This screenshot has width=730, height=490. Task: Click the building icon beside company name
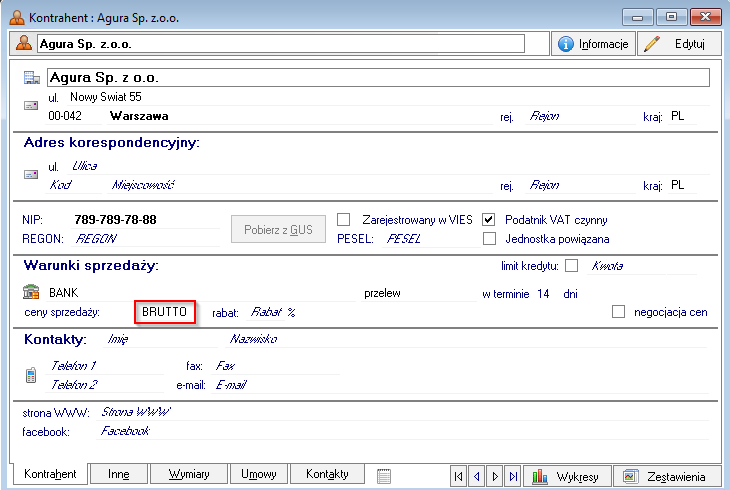coord(31,78)
